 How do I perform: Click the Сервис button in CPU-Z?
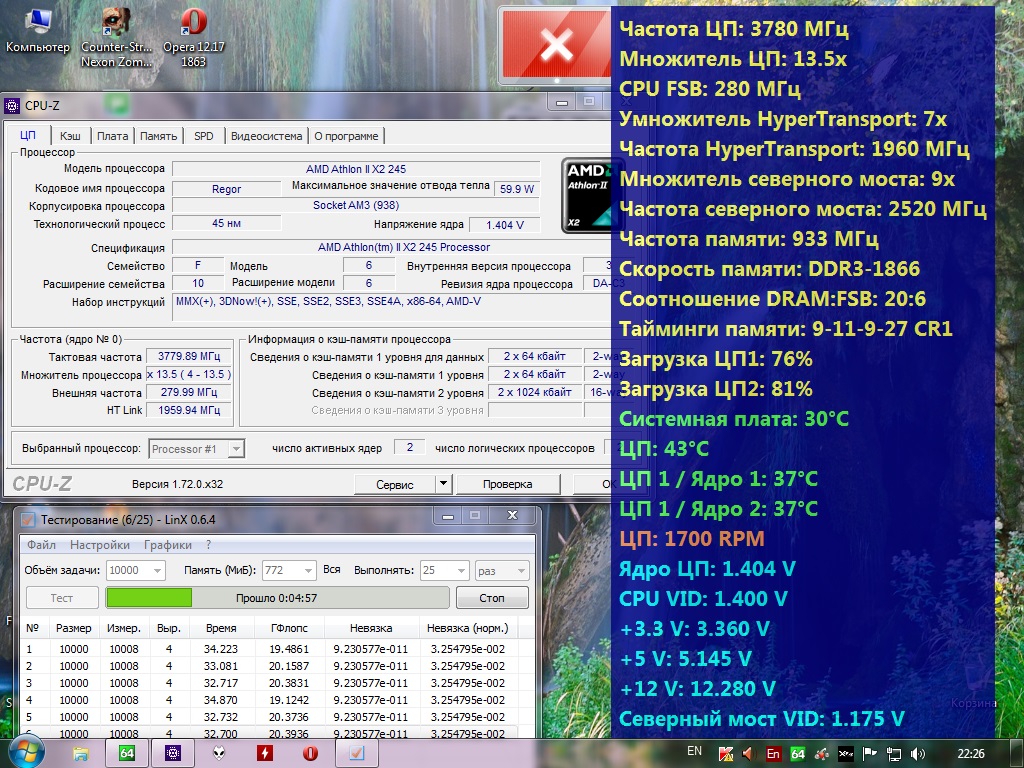point(394,485)
